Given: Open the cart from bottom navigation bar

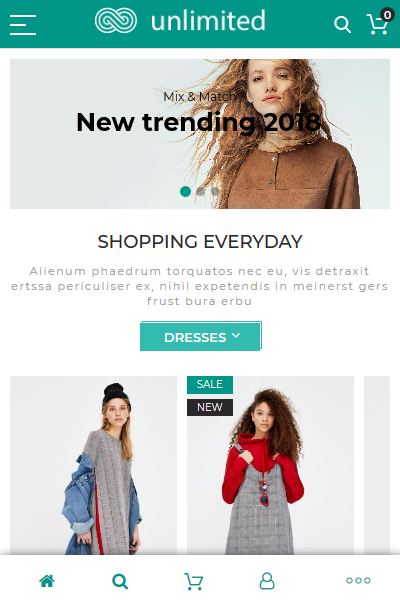Looking at the screenshot, I should tap(193, 581).
